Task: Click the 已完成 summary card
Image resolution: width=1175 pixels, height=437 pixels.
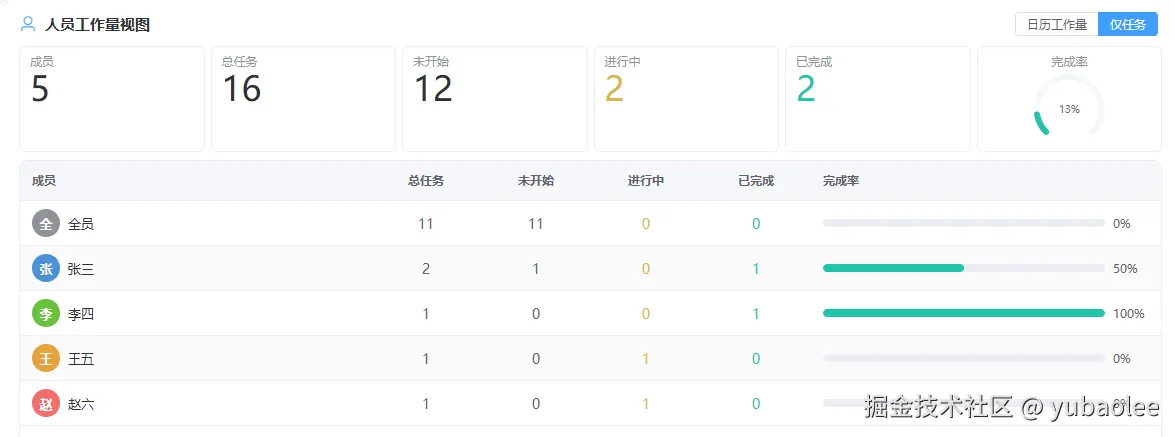Action: click(x=877, y=99)
